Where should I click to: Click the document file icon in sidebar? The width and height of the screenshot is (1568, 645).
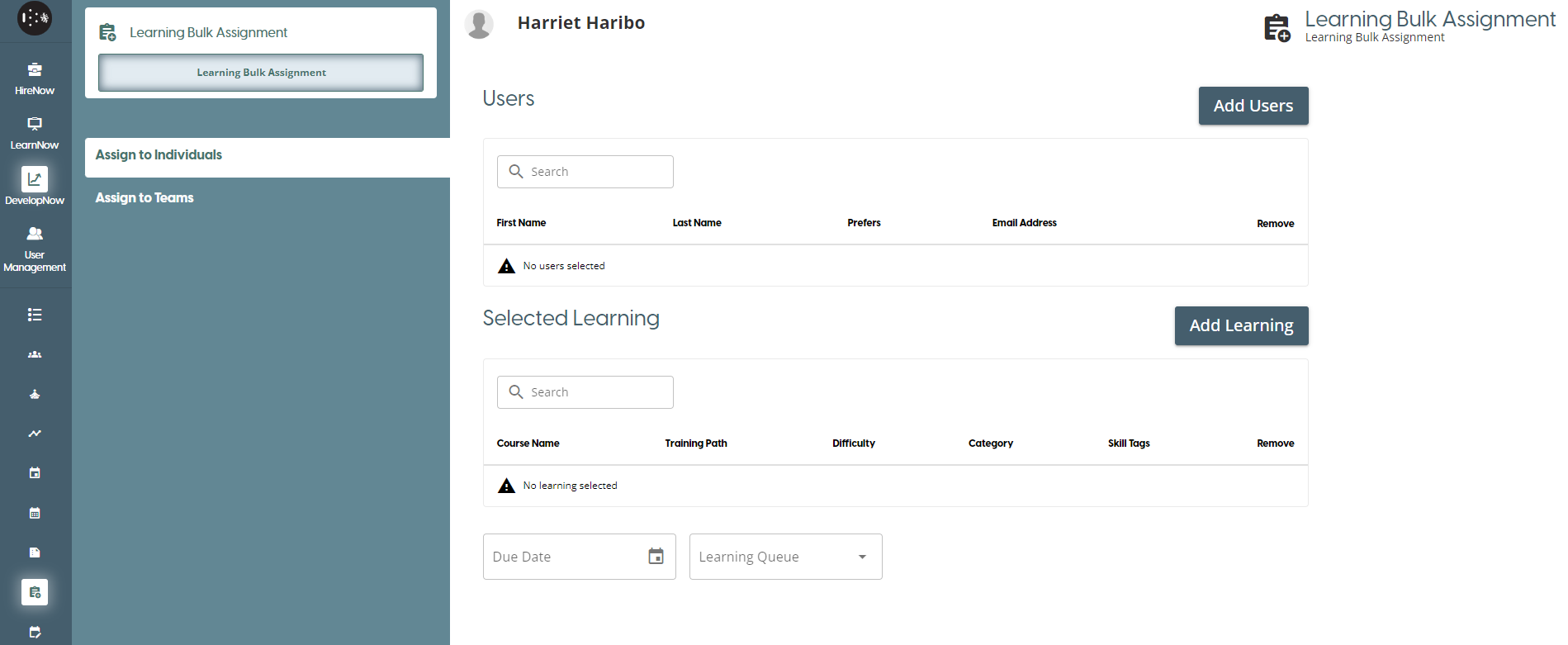(35, 553)
